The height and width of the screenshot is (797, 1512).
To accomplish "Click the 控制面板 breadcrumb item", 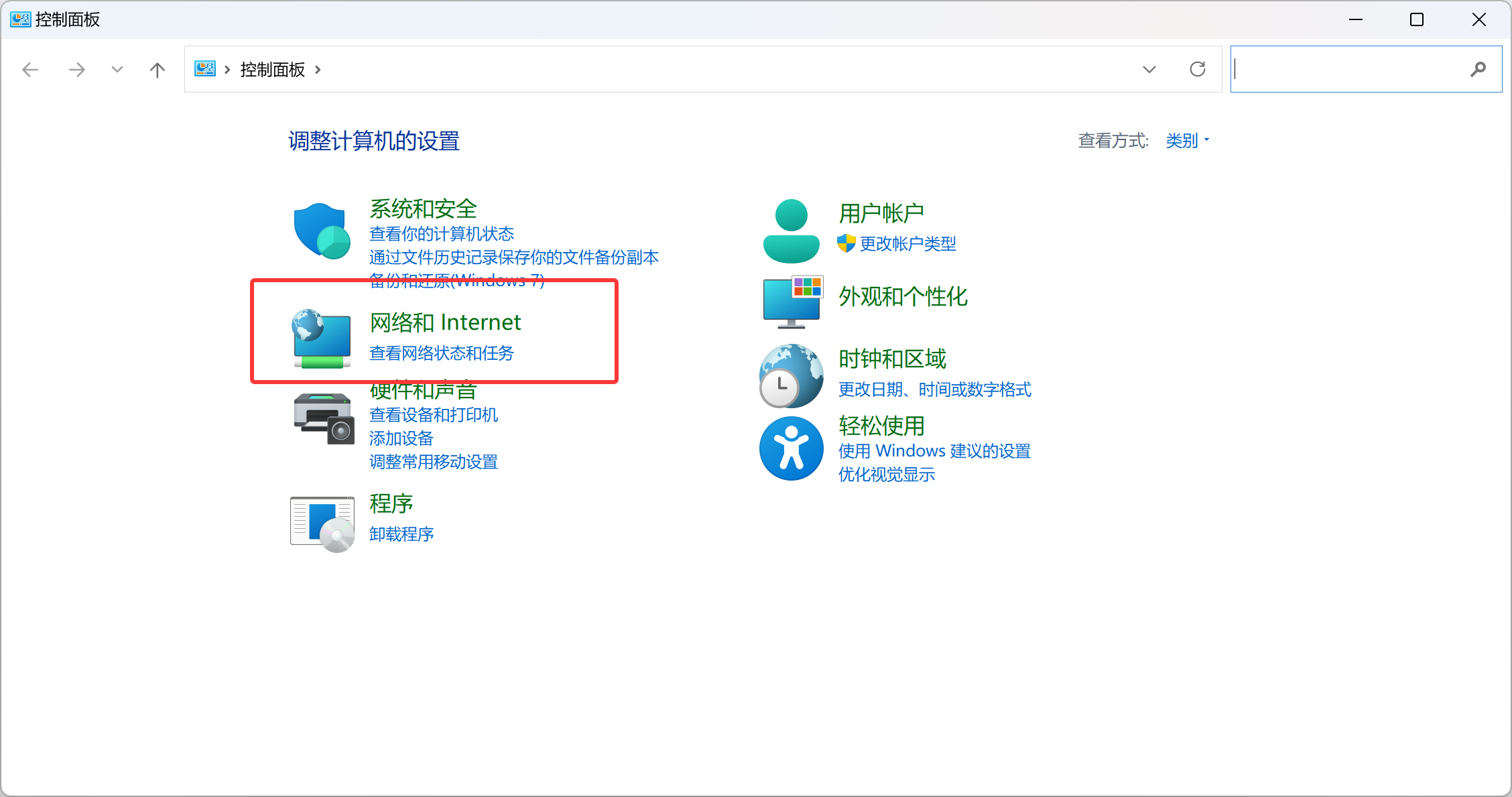I will [x=271, y=69].
